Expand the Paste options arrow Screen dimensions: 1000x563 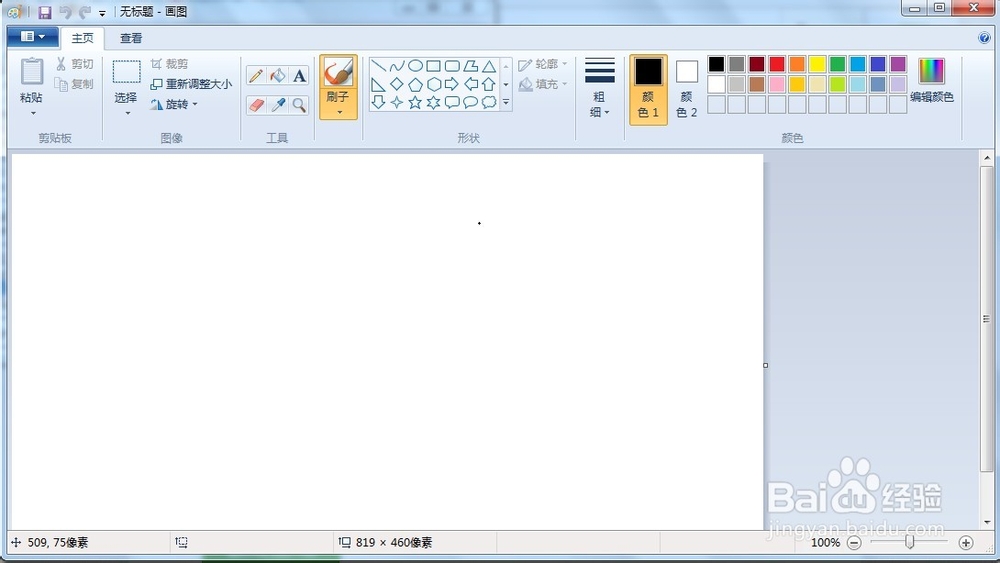(33, 113)
